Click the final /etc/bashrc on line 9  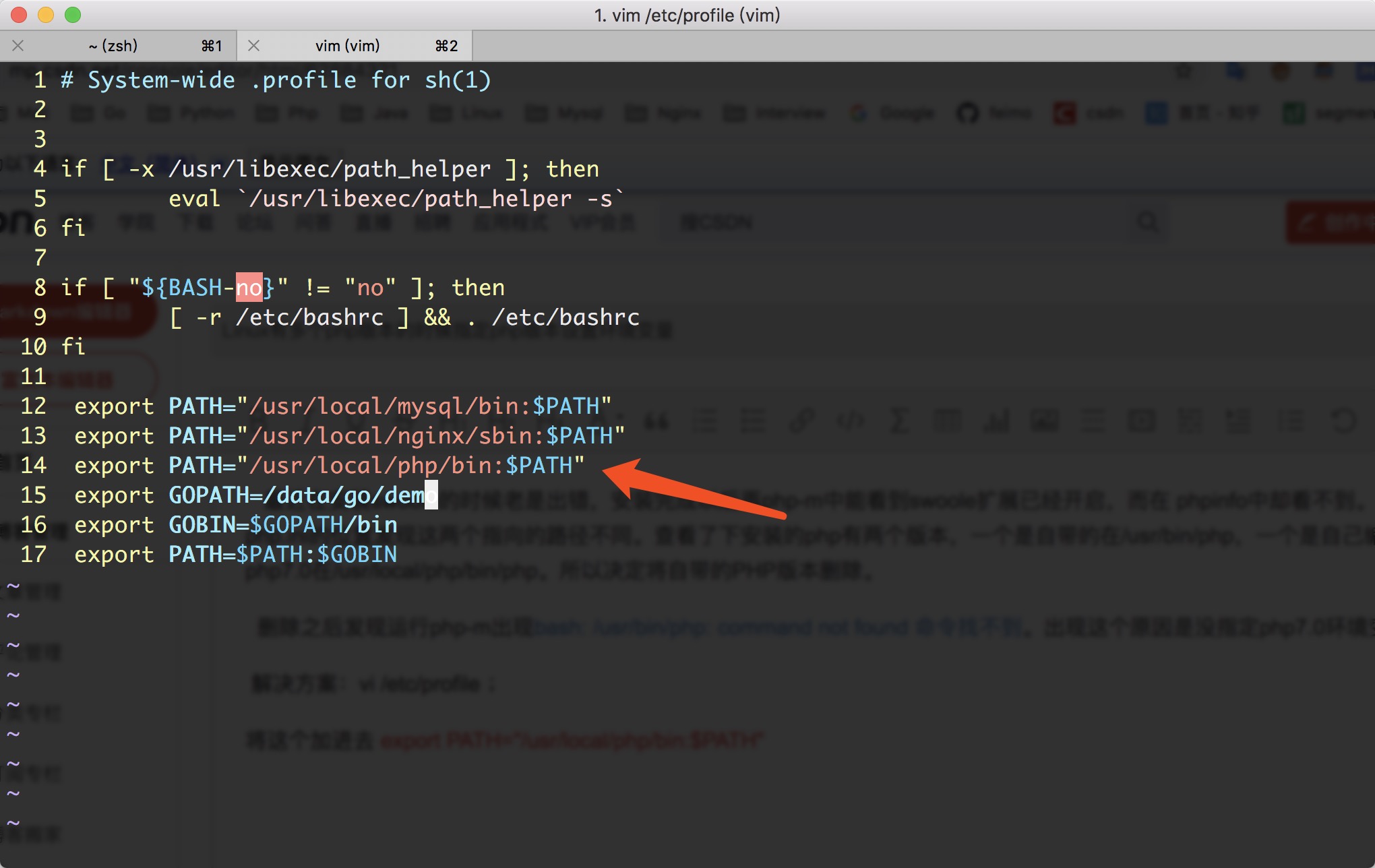coord(566,317)
